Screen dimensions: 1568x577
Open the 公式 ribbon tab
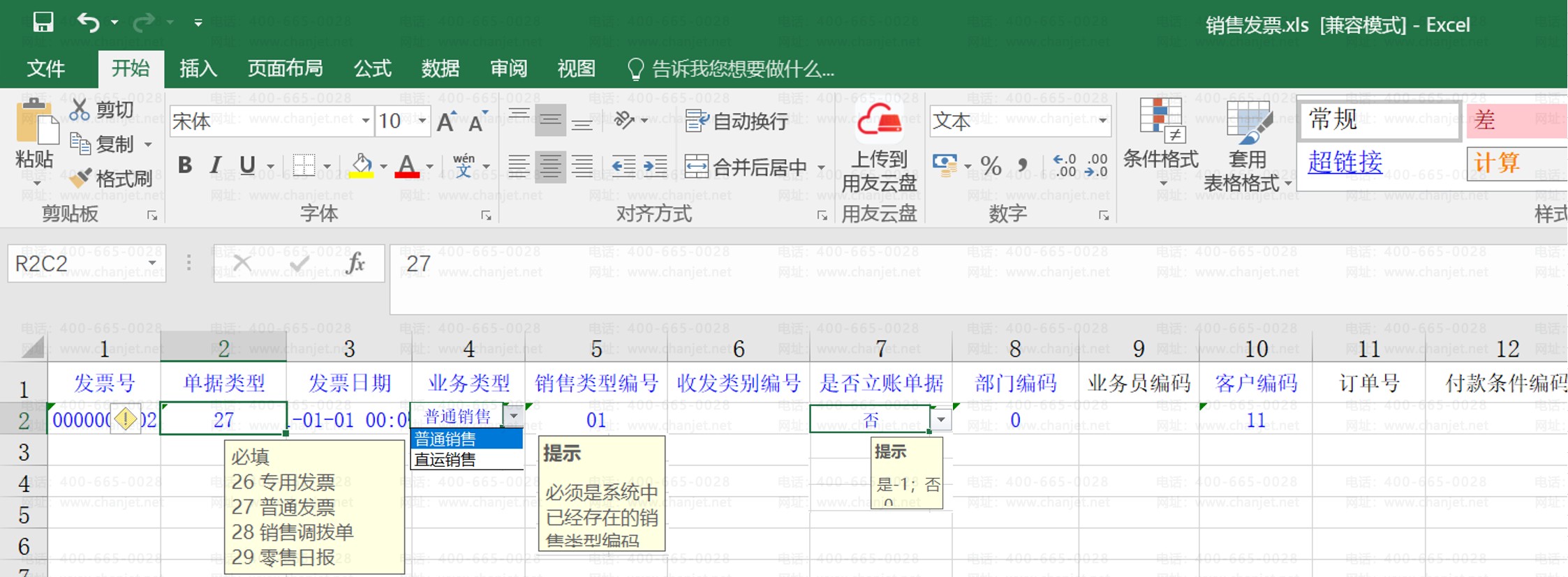pyautogui.click(x=372, y=68)
